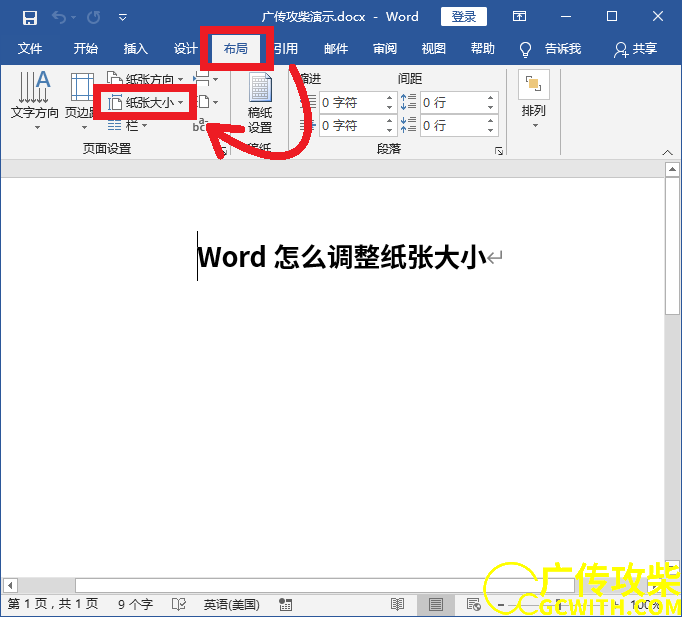Image resolution: width=682 pixels, height=617 pixels.
Task: Open 排列 arrange dropdown
Action: (534, 100)
